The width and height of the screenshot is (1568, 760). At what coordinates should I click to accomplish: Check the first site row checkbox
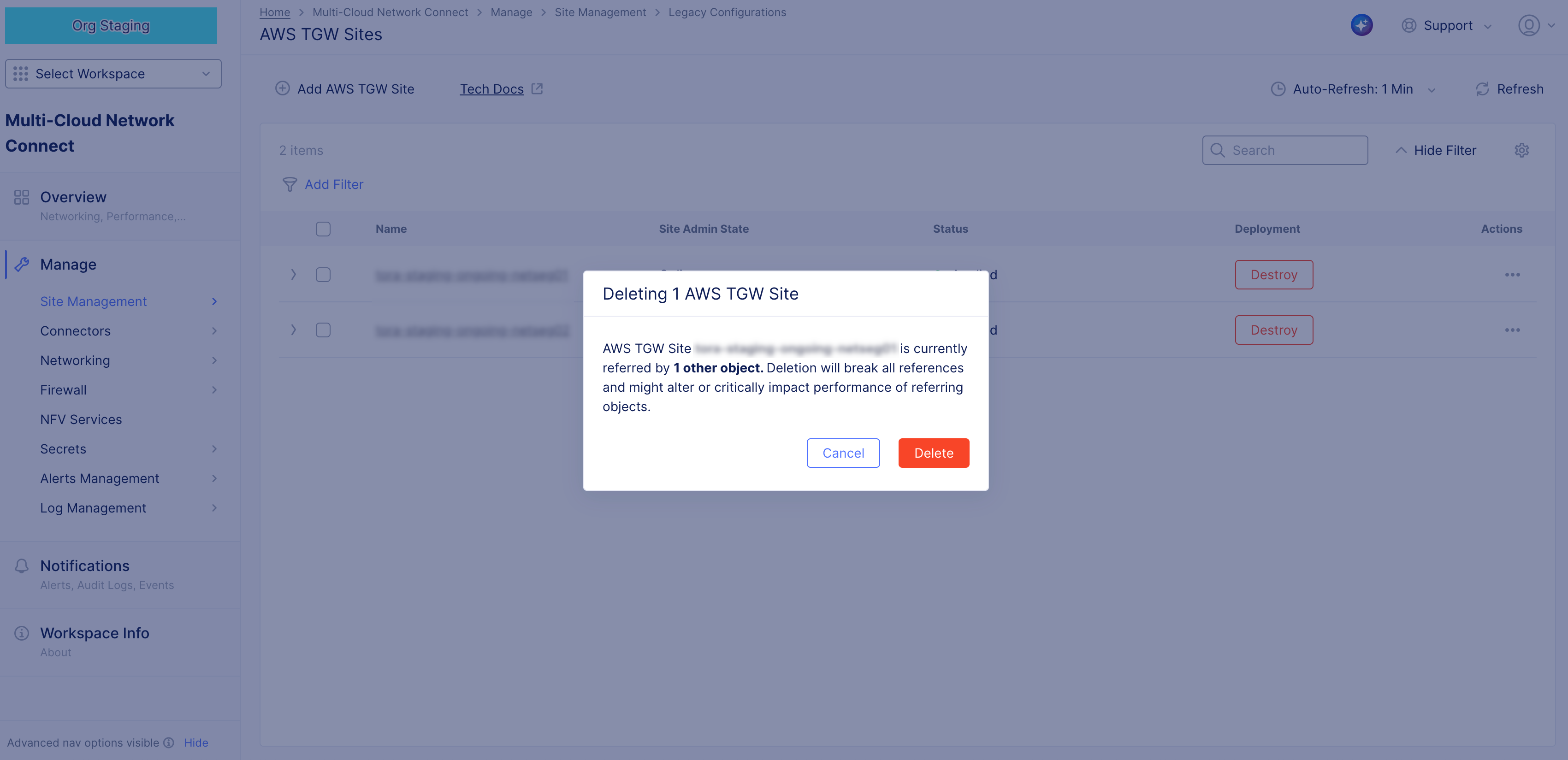pyautogui.click(x=323, y=274)
